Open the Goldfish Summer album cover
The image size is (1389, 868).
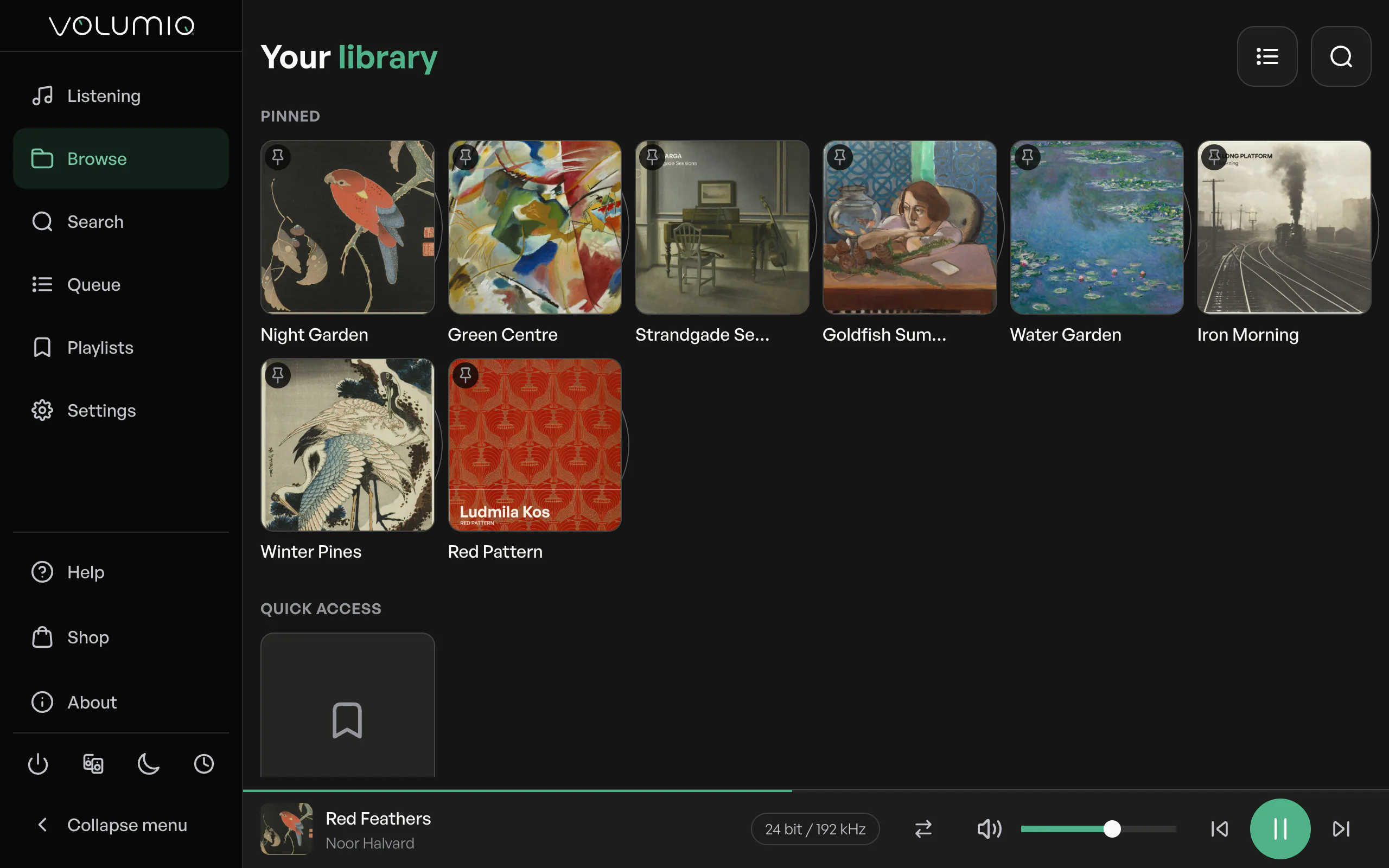click(x=909, y=227)
